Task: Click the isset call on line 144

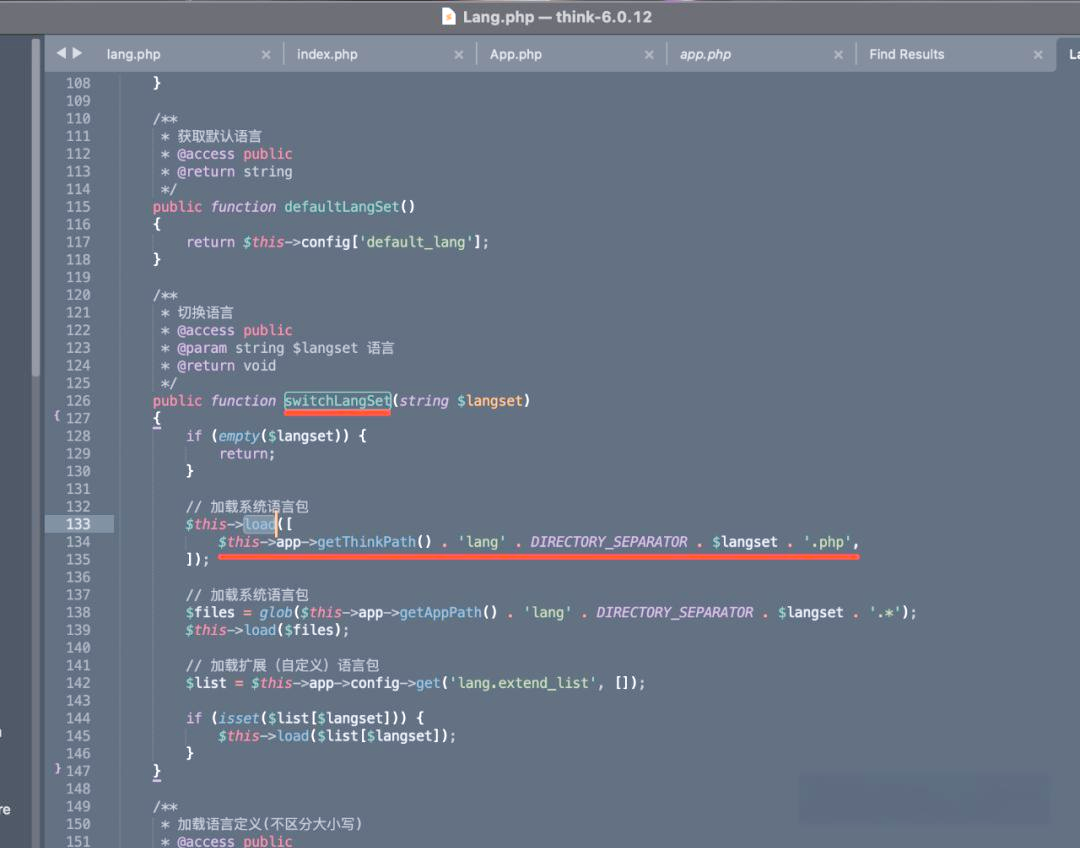Action: click(239, 718)
